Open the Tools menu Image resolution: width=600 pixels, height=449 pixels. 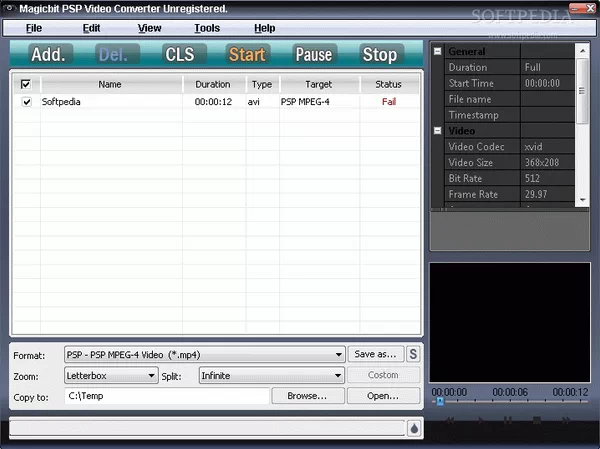[x=207, y=28]
